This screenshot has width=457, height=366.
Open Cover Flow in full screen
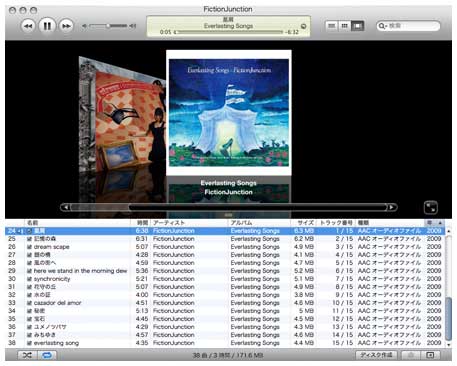point(431,207)
